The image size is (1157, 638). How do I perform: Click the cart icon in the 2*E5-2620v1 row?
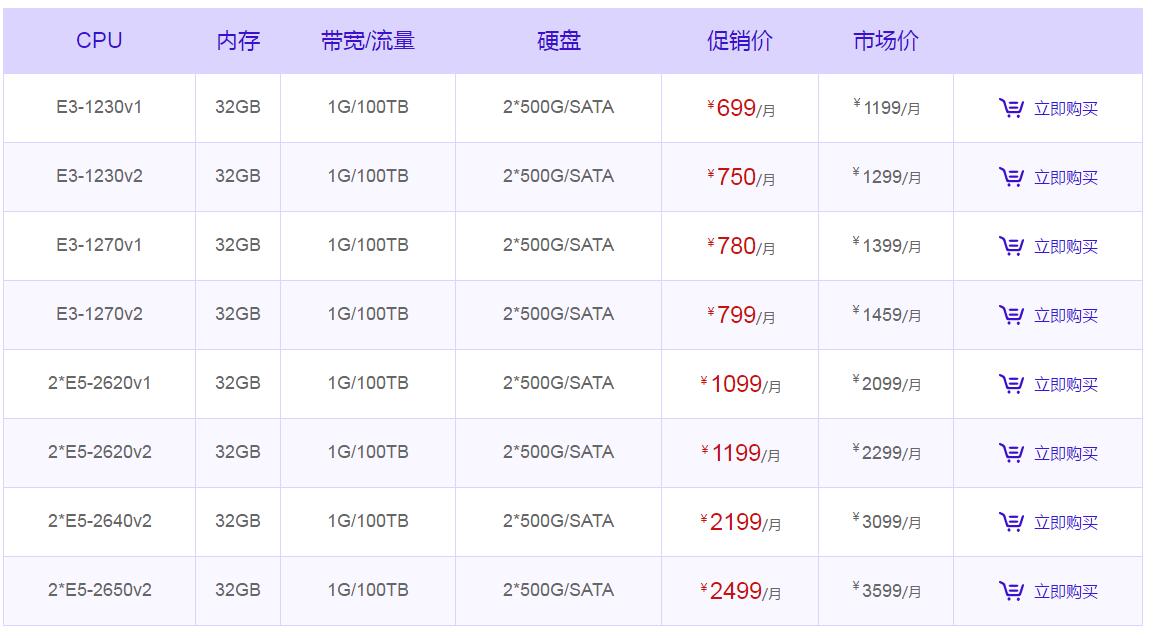(1011, 384)
